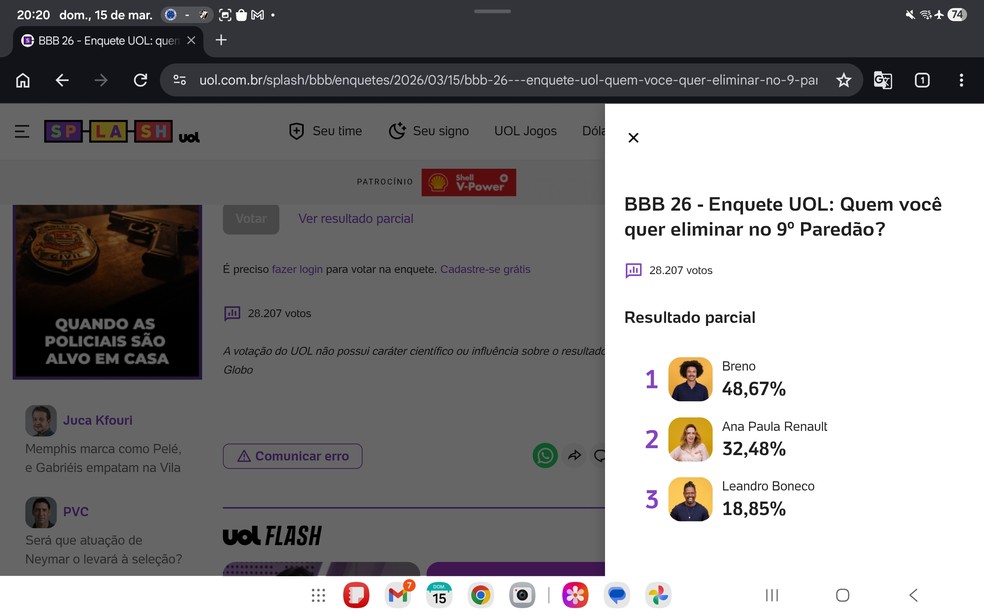Click Breno's contestant thumbnail
The height and width of the screenshot is (615, 984).
(690, 378)
